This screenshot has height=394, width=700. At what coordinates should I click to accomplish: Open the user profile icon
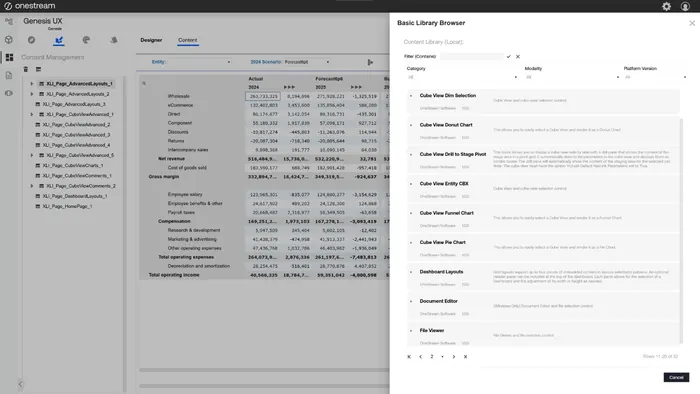click(x=685, y=6)
